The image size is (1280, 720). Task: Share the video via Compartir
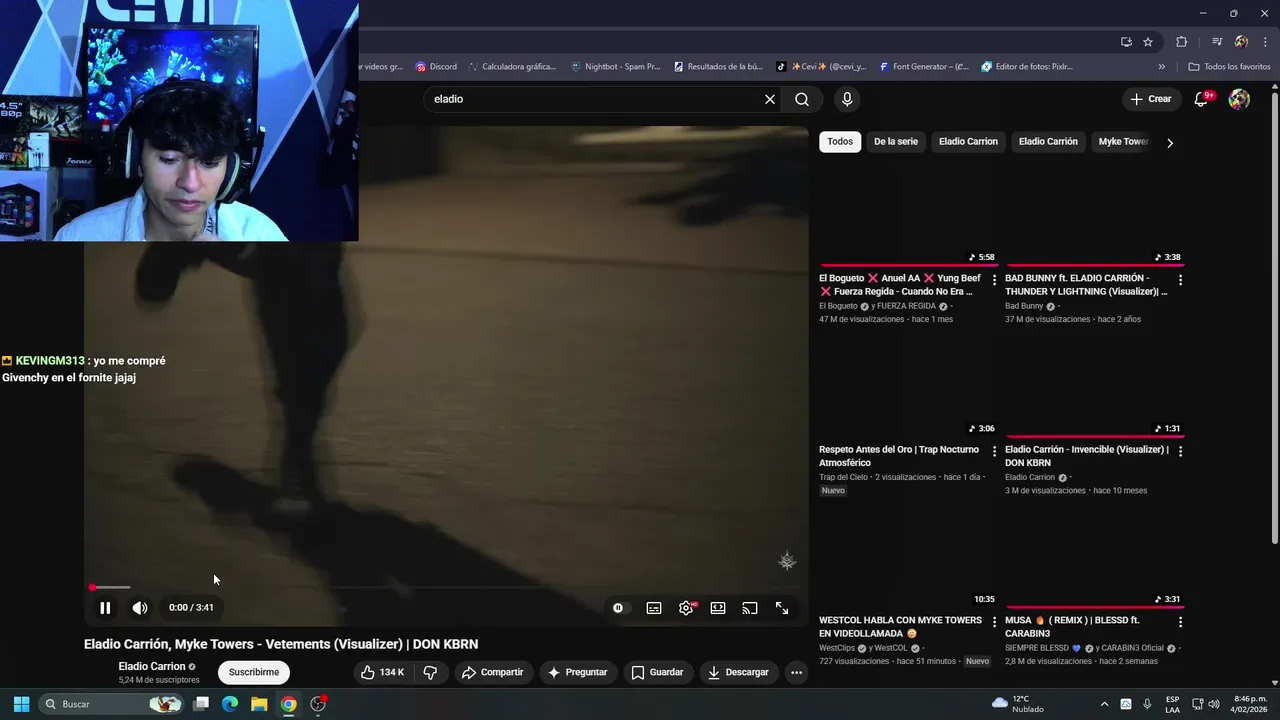tap(492, 673)
